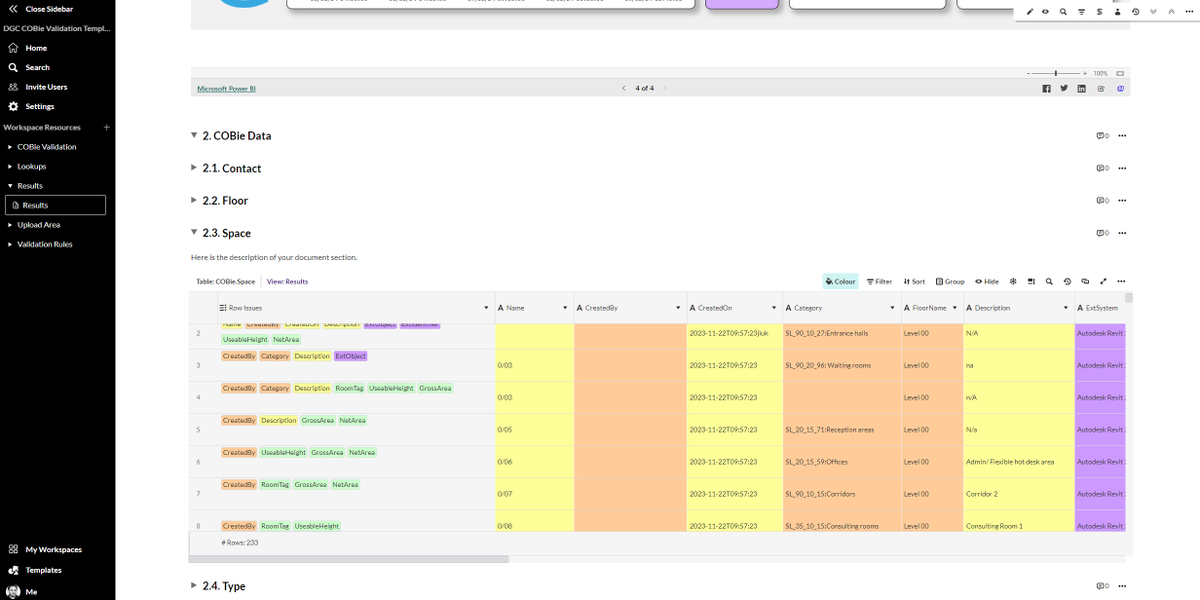
Task: Select View: Results label
Action: click(287, 282)
